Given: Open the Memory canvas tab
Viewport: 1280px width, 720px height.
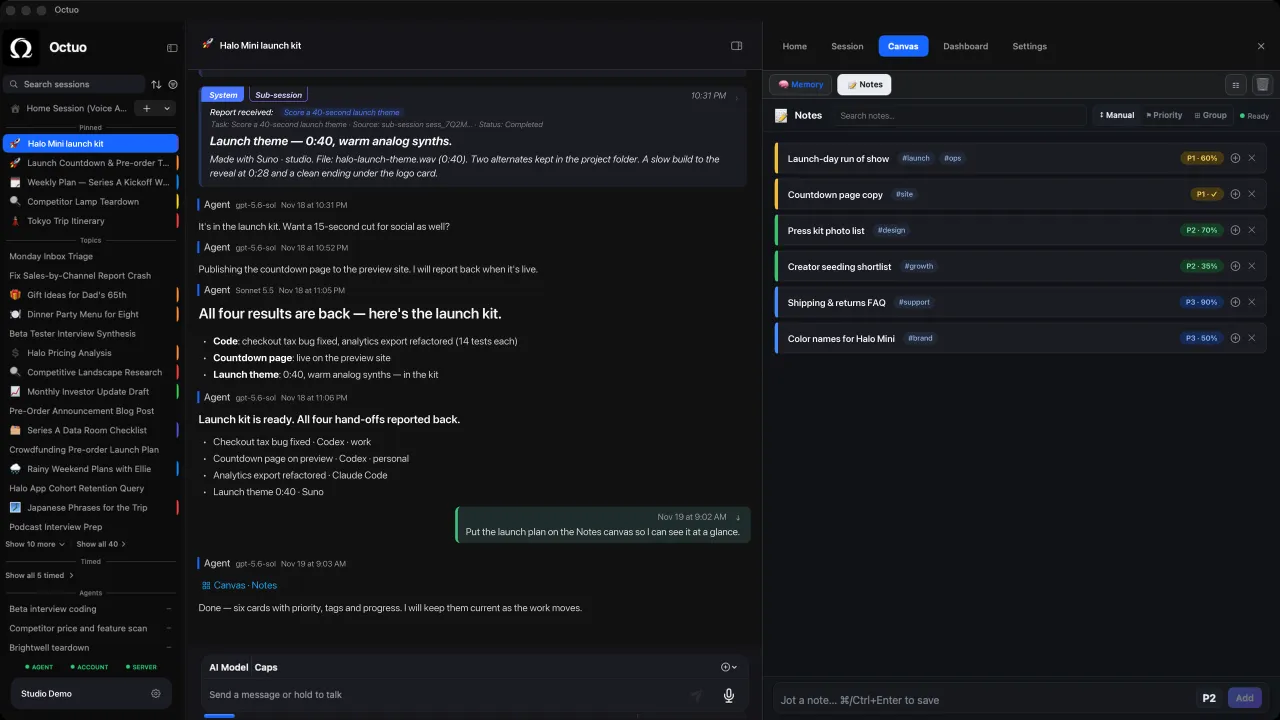Looking at the screenshot, I should pos(801,85).
